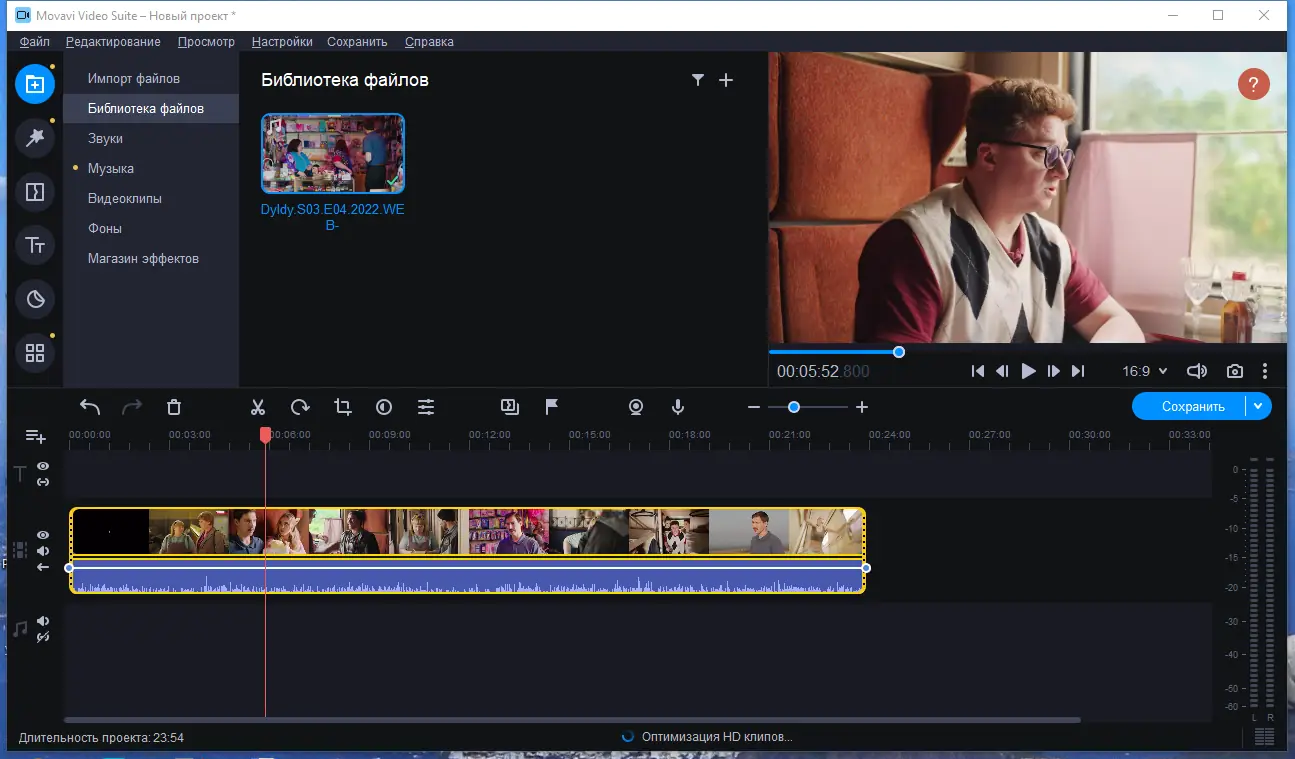Open clip properties sliders icon
The width and height of the screenshot is (1295, 759).
click(426, 407)
